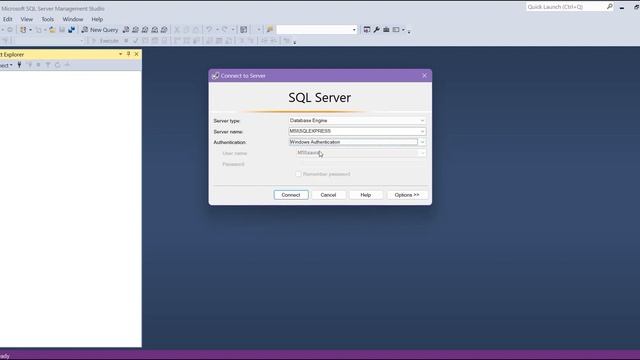Open the View menu

27,19
